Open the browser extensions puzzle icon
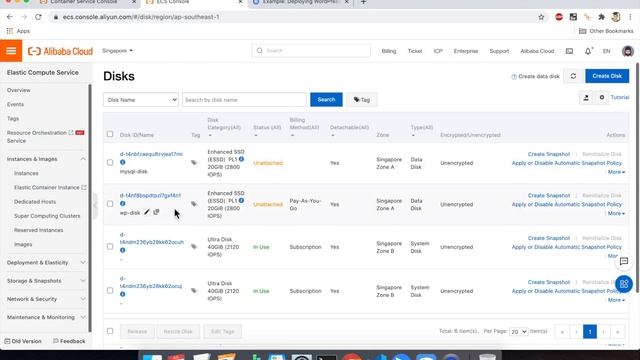This screenshot has height=360, width=640. (x=601, y=17)
